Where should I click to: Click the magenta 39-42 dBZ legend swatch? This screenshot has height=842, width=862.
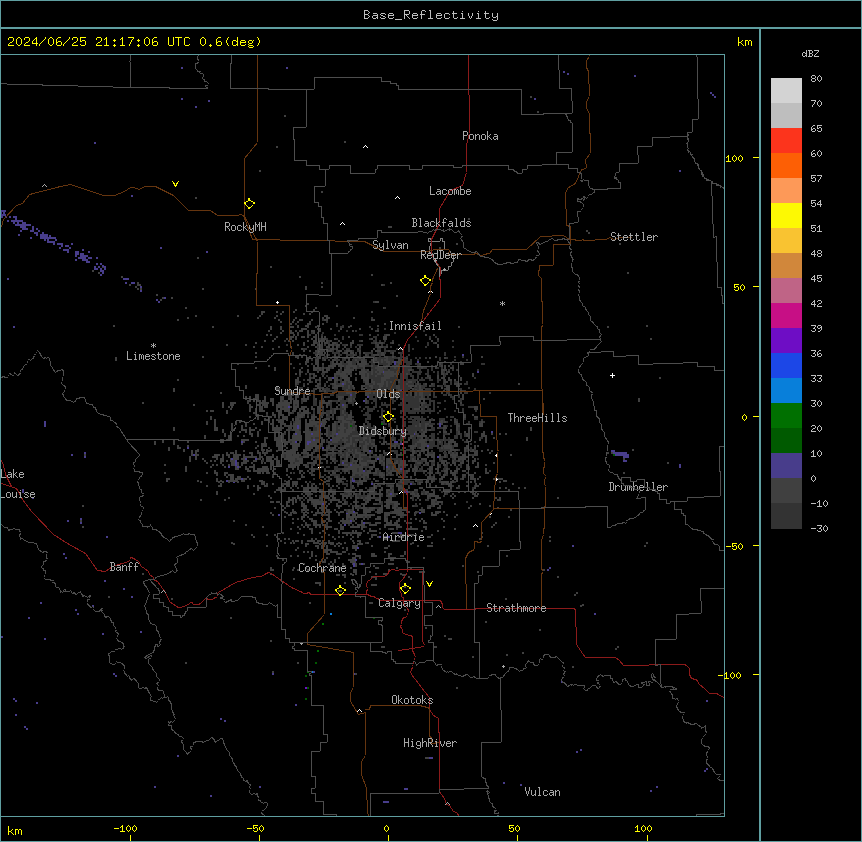(x=786, y=316)
